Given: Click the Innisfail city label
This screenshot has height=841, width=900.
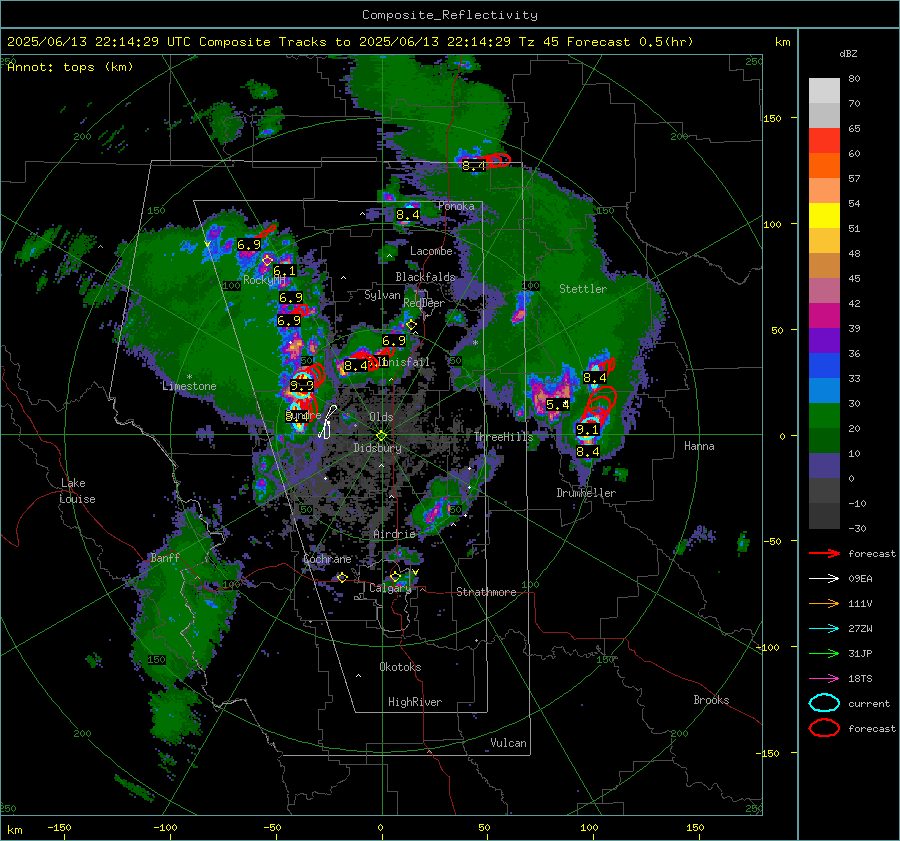Looking at the screenshot, I should (x=404, y=362).
